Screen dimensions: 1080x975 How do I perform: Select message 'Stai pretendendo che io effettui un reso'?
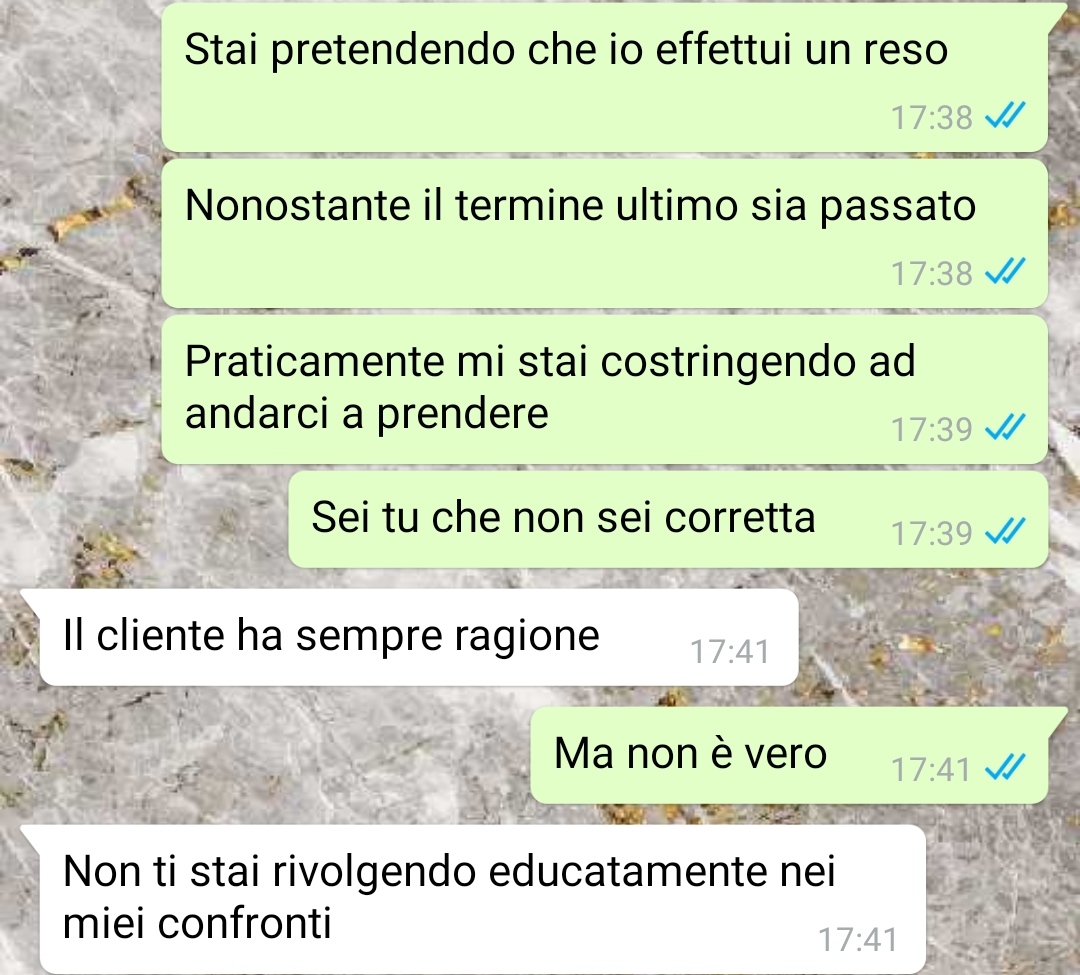pyautogui.click(x=605, y=76)
